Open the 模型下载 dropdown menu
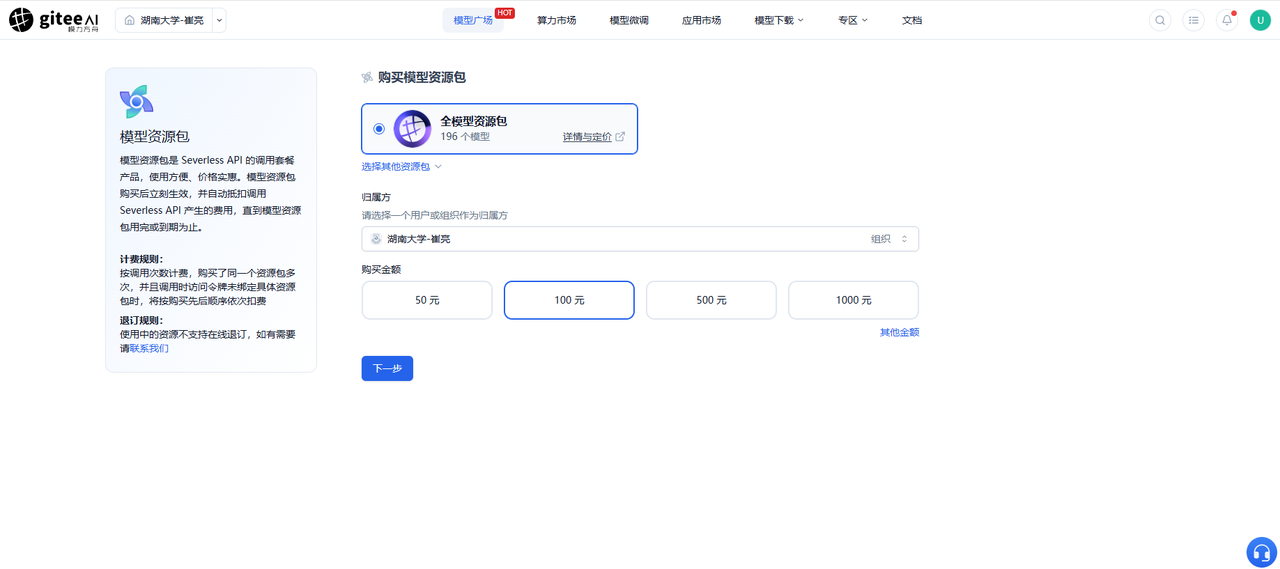The image size is (1280, 569). (x=779, y=20)
